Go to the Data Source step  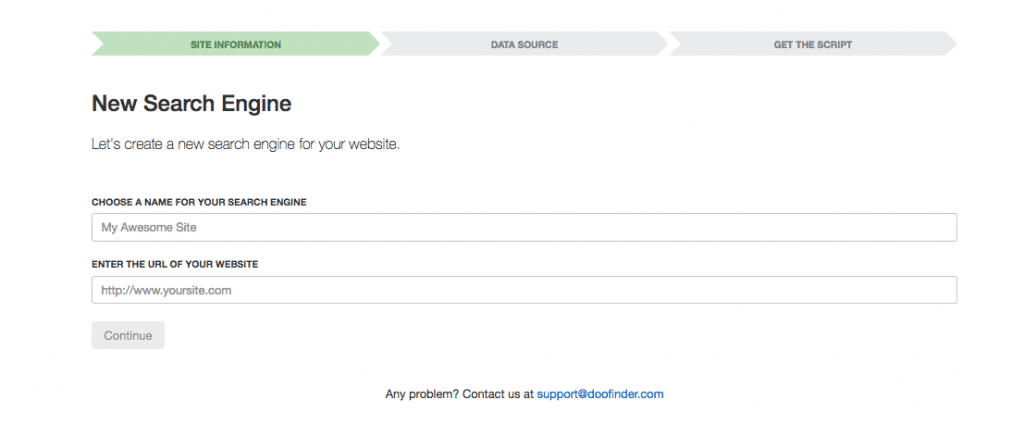(524, 44)
